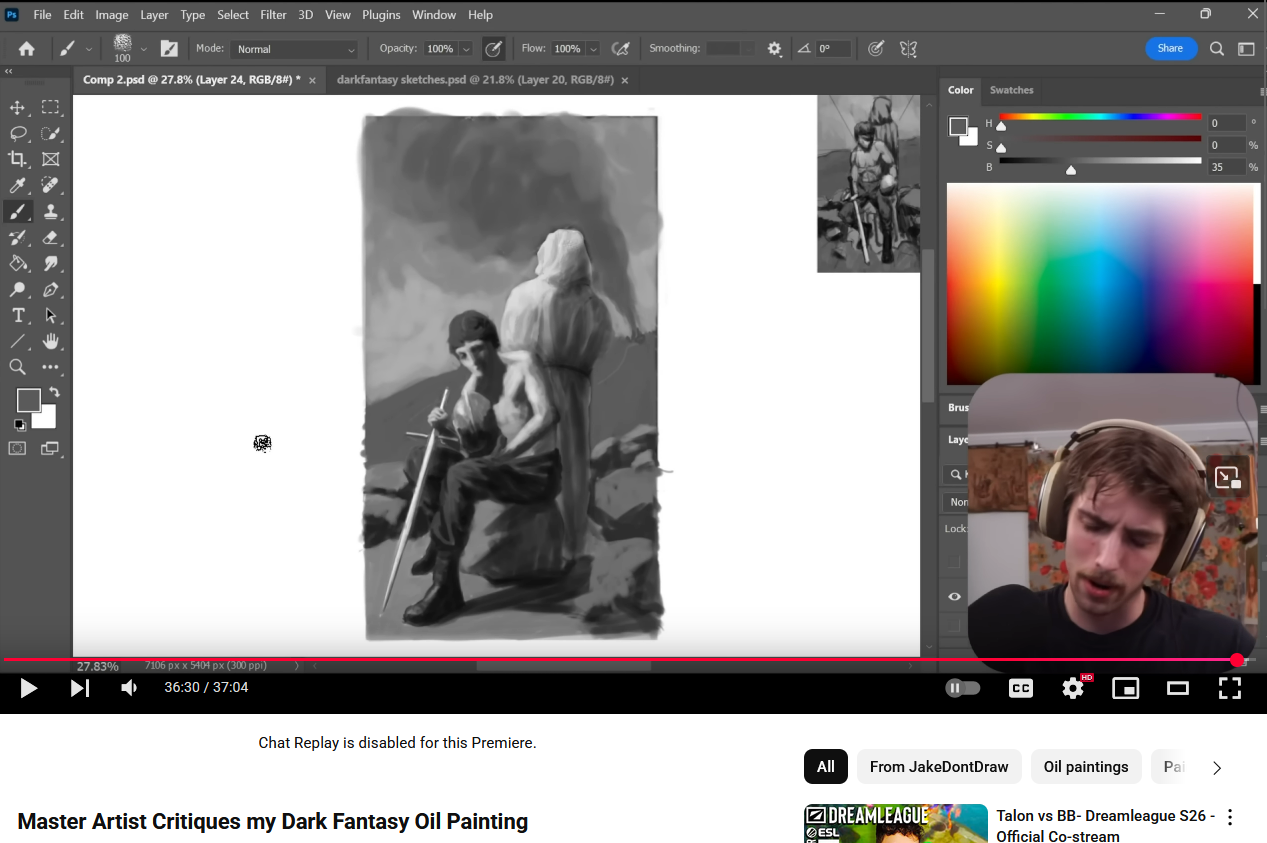Toggle pressure for opacity
Screen dimensions: 1267x843
[493, 48]
